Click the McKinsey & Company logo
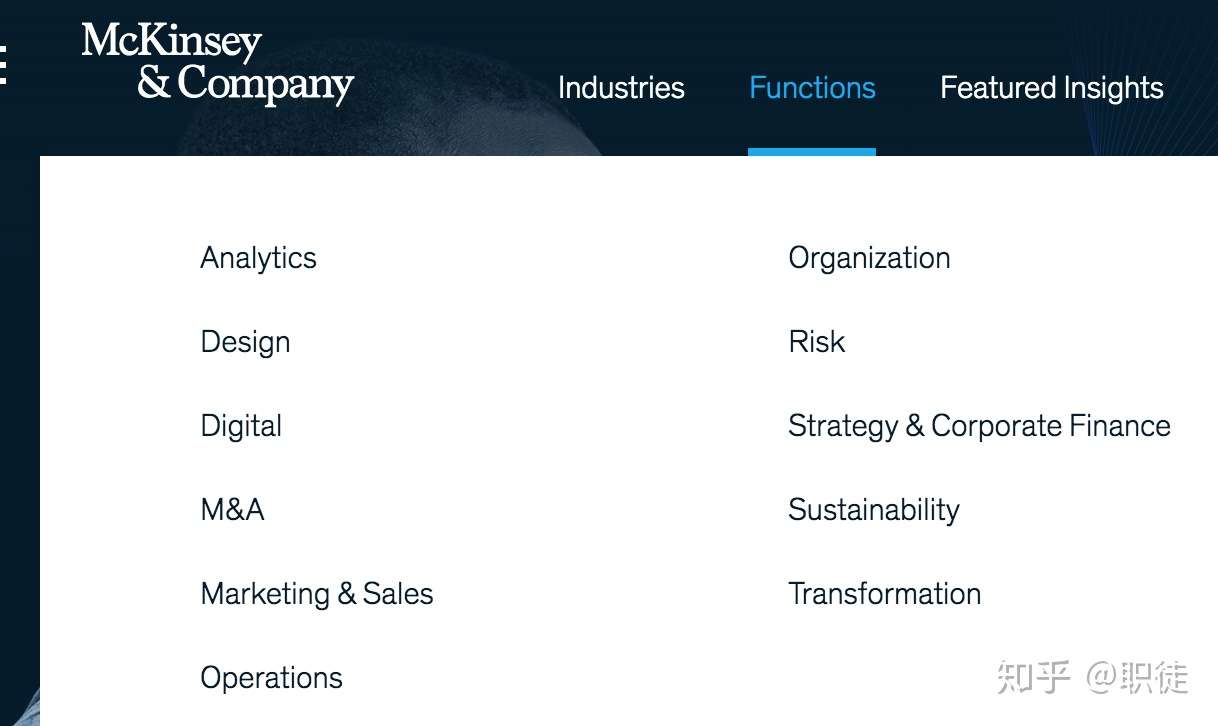This screenshot has width=1218, height=726. (217, 63)
